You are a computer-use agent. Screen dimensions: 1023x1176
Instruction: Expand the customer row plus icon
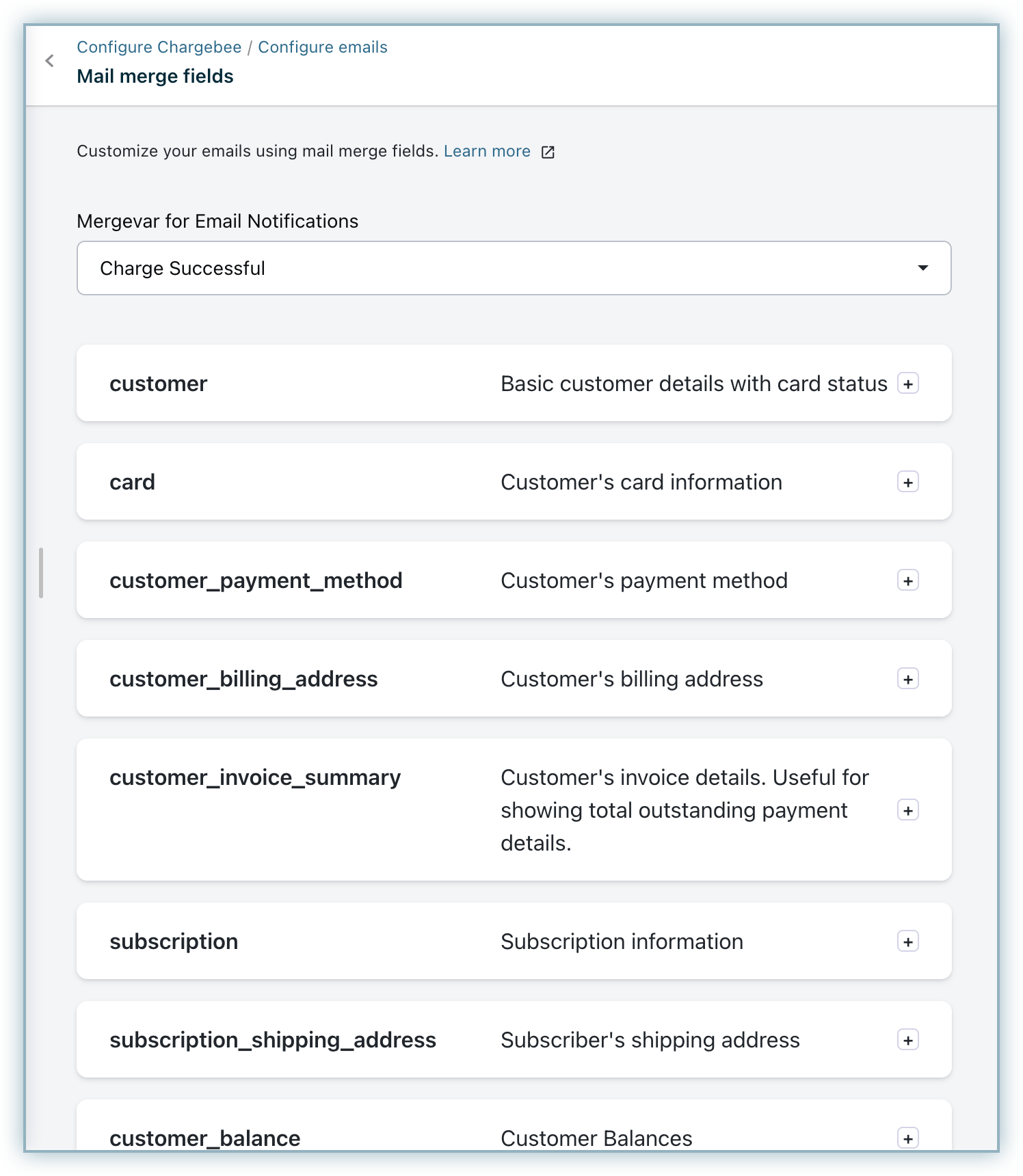coord(908,384)
